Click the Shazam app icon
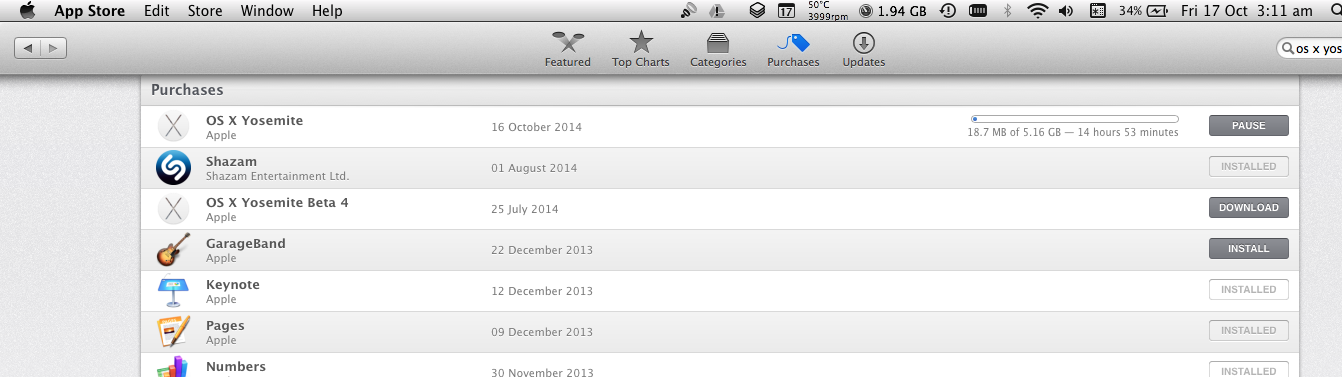The height and width of the screenshot is (377, 1342). coord(174,168)
